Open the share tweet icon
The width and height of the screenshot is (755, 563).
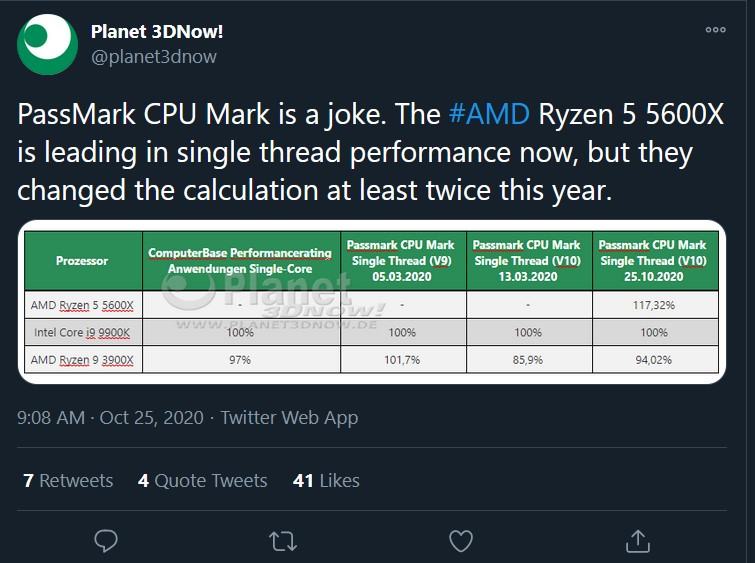pos(638,541)
